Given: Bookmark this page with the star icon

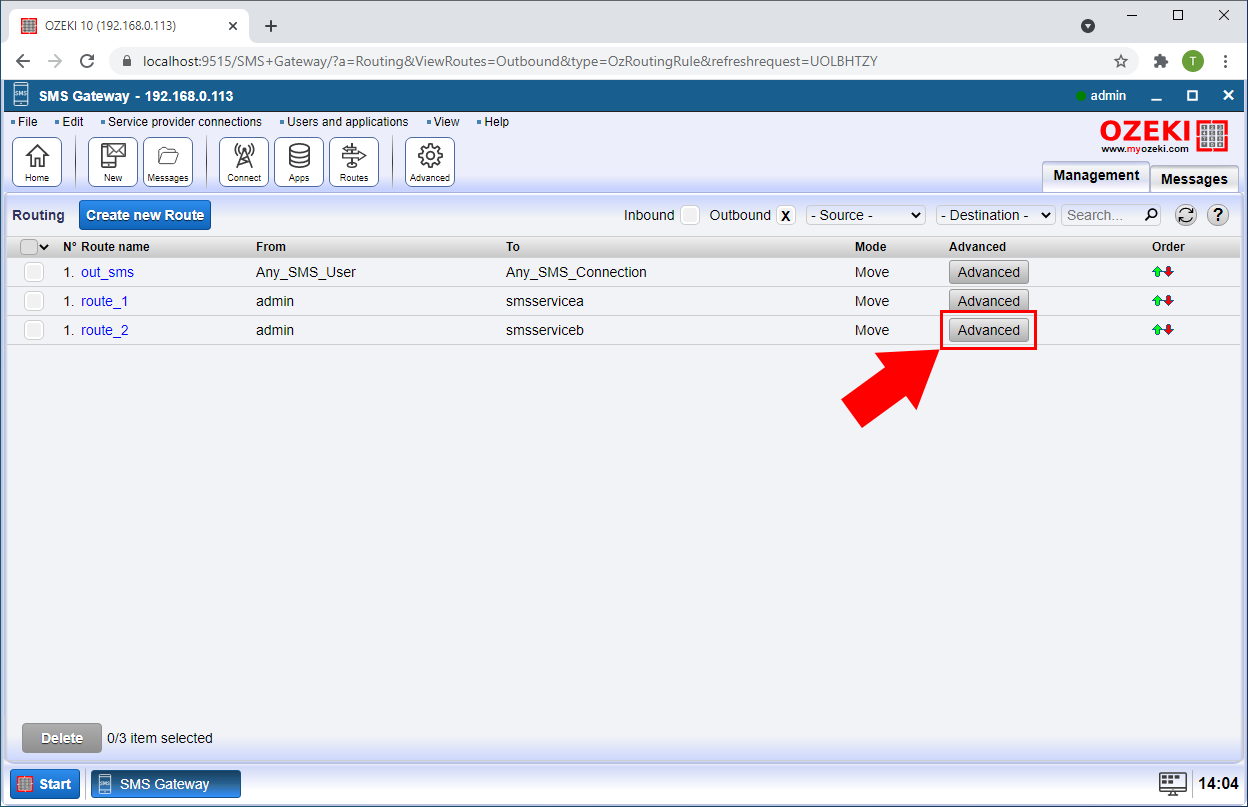Looking at the screenshot, I should click(1121, 61).
